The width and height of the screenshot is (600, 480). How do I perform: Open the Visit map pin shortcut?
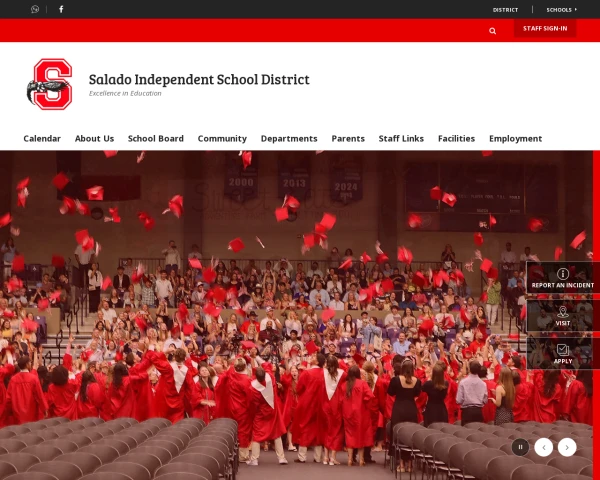pyautogui.click(x=562, y=316)
